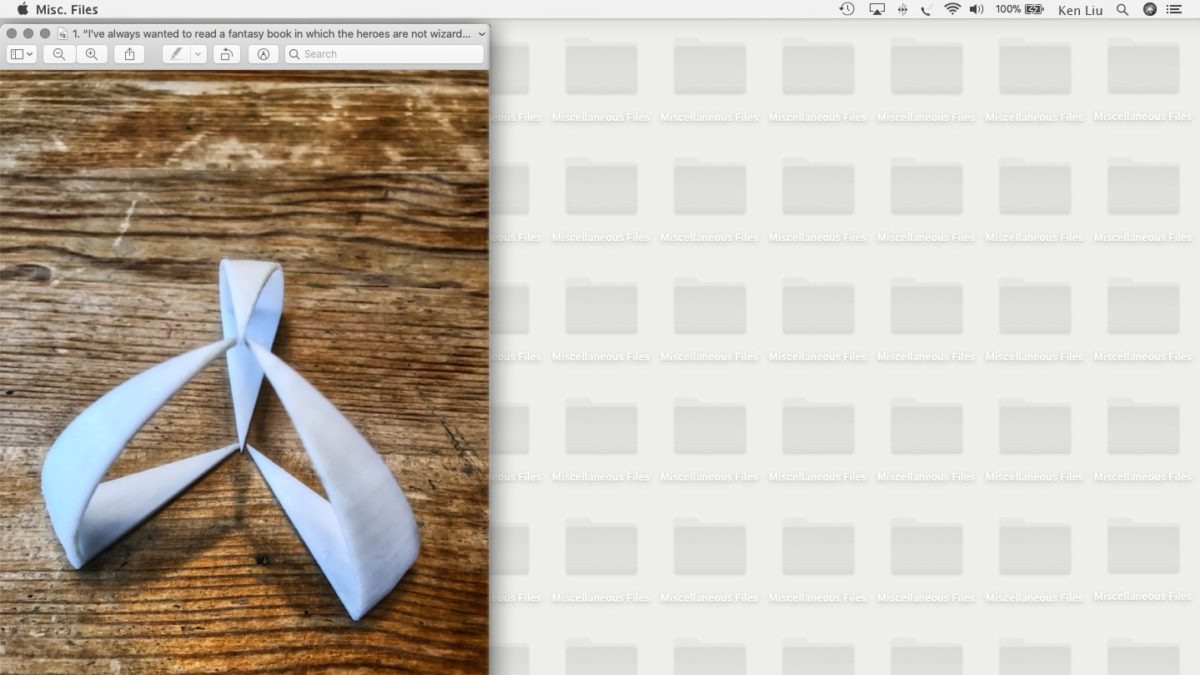Show battery status at 100%
This screenshot has height=675, width=1200.
click(x=1019, y=9)
